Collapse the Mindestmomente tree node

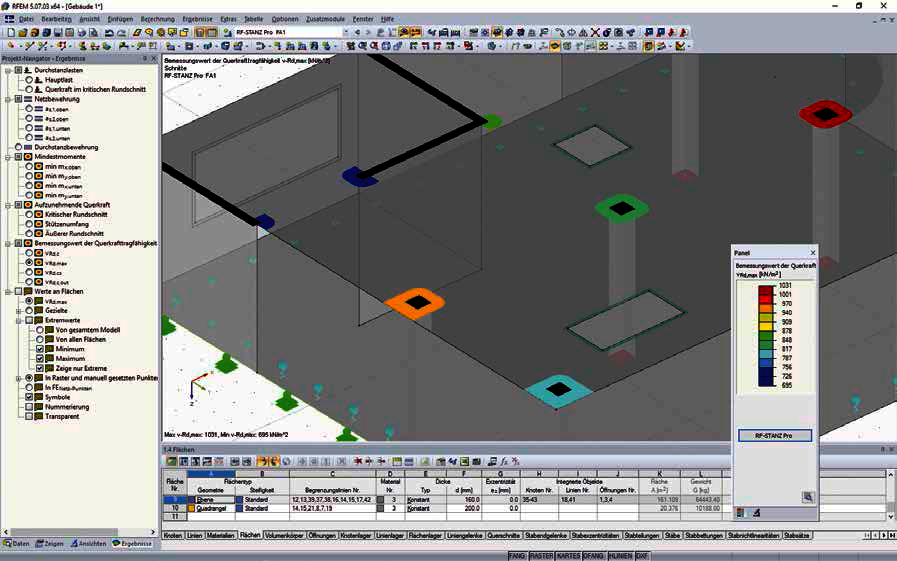[9, 157]
